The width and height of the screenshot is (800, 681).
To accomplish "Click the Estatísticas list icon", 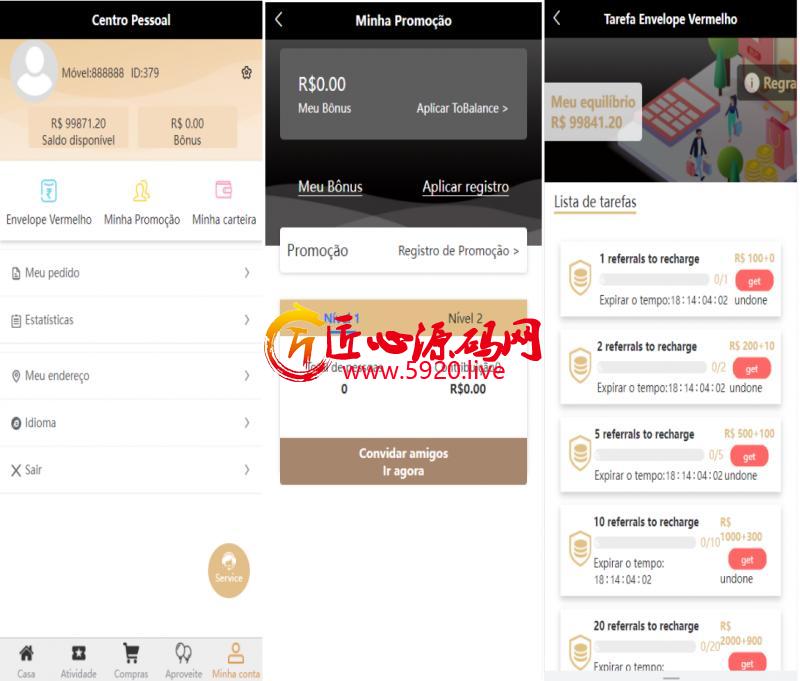I will pyautogui.click(x=16, y=320).
